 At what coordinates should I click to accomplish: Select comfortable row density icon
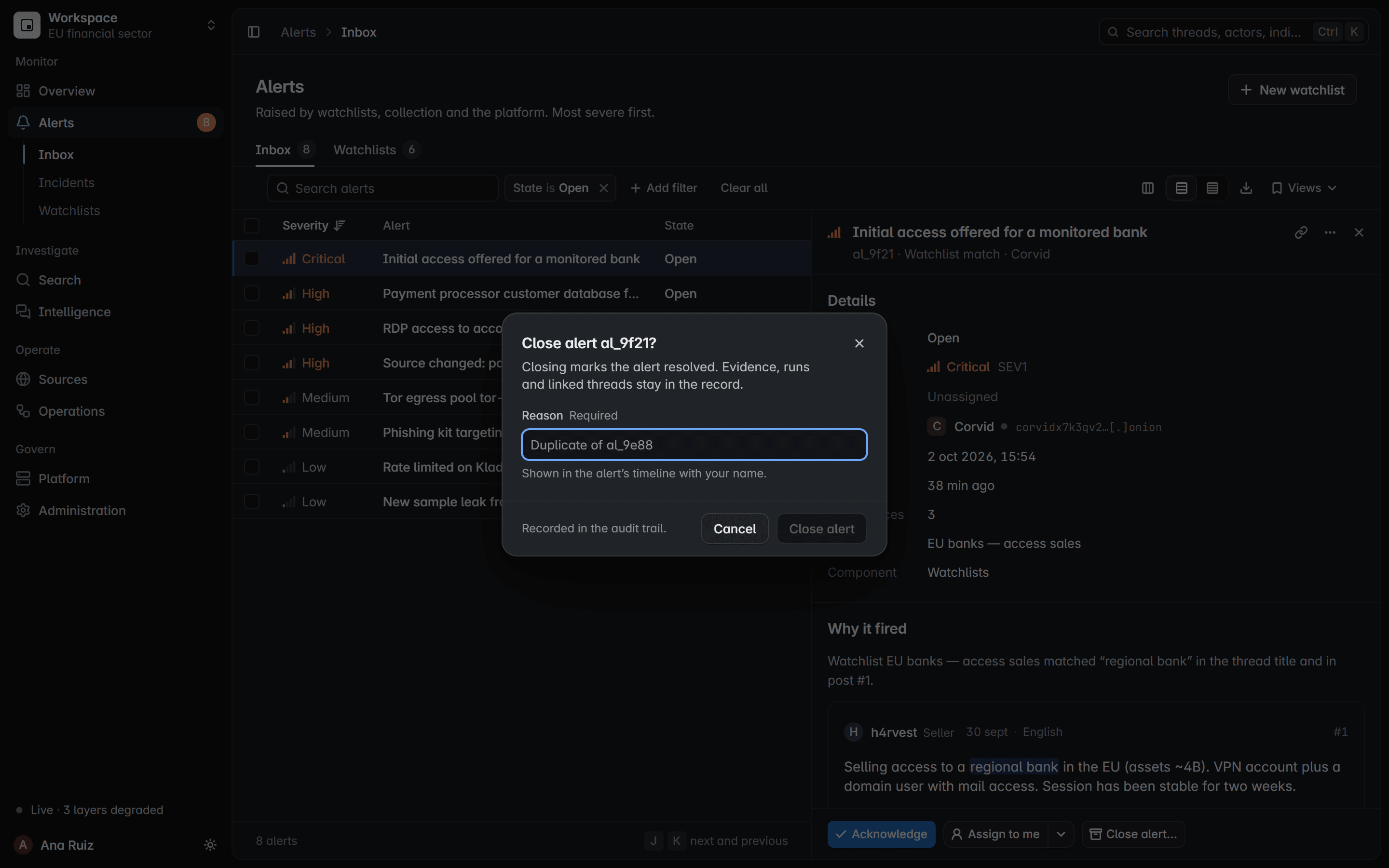point(1181,188)
